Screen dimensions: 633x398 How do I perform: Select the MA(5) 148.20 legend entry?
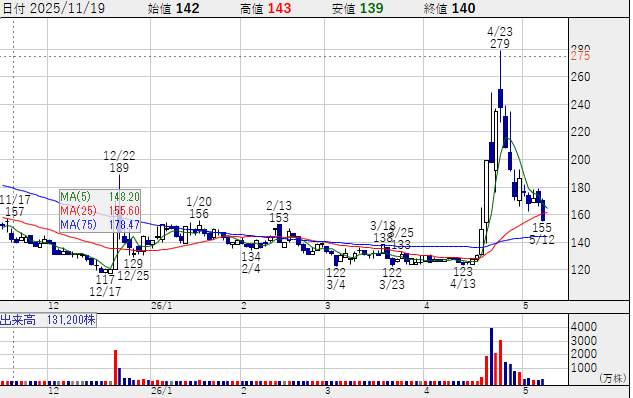[100, 197]
